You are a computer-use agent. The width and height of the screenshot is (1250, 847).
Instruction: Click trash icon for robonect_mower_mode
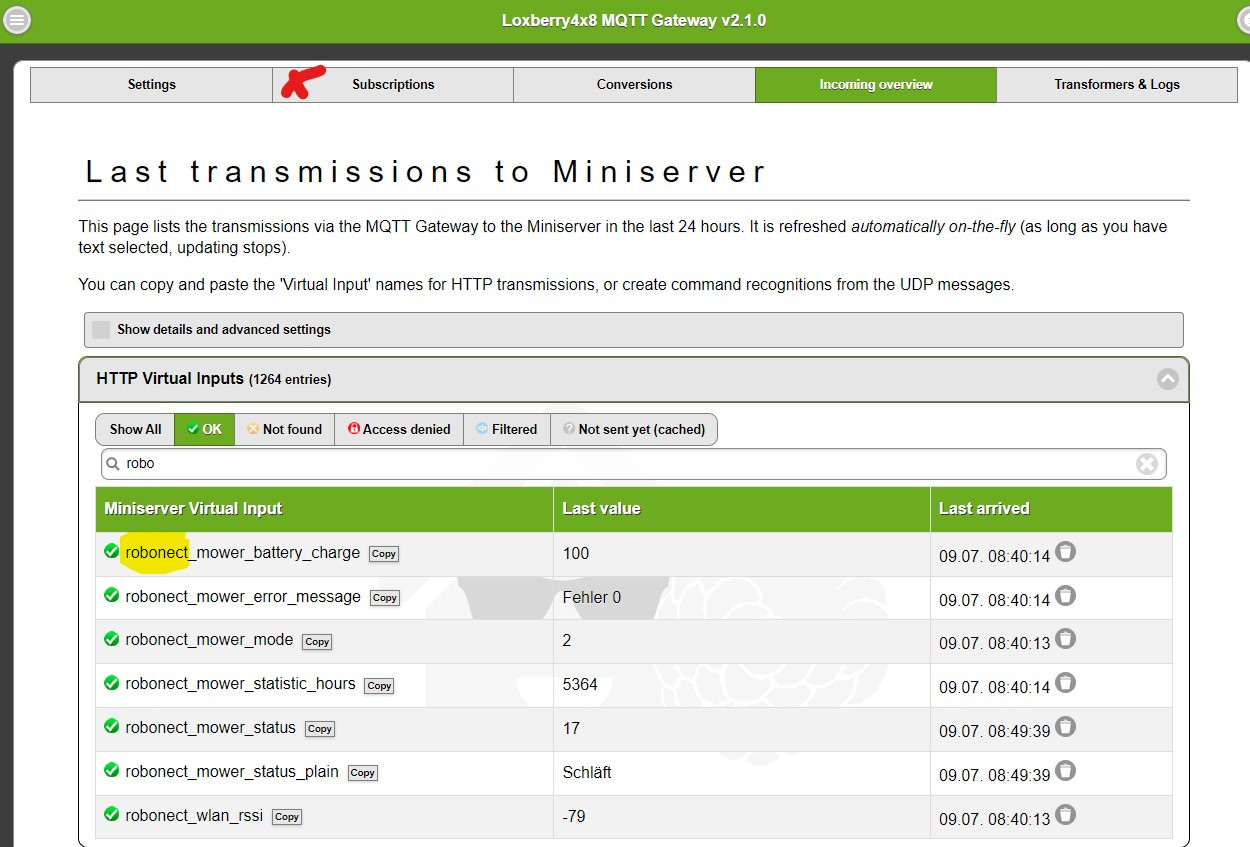pyautogui.click(x=1066, y=638)
